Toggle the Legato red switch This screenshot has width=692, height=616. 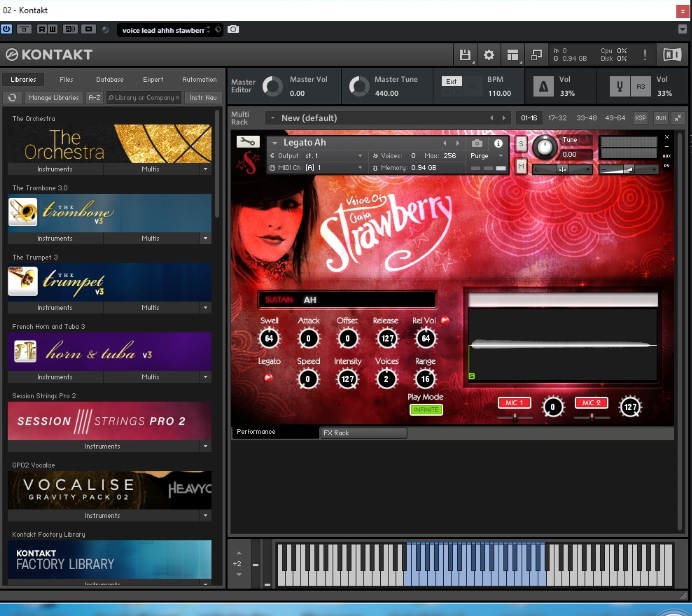pos(268,378)
